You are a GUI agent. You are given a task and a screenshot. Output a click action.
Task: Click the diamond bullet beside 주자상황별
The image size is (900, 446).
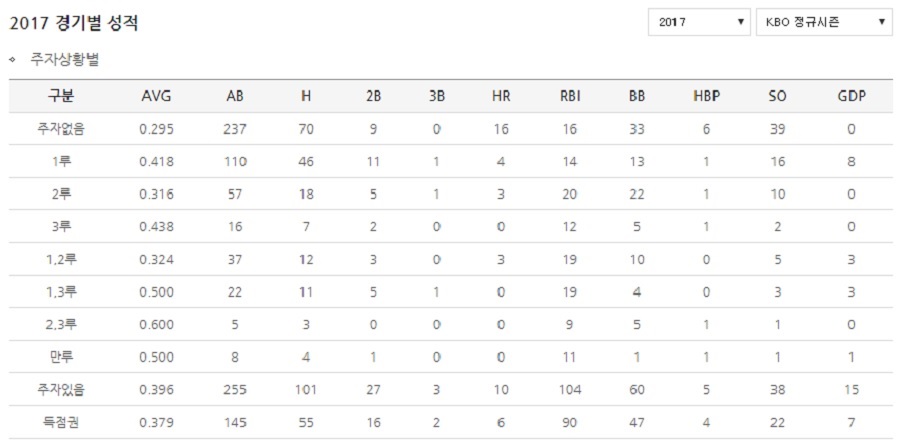click(x=12, y=61)
